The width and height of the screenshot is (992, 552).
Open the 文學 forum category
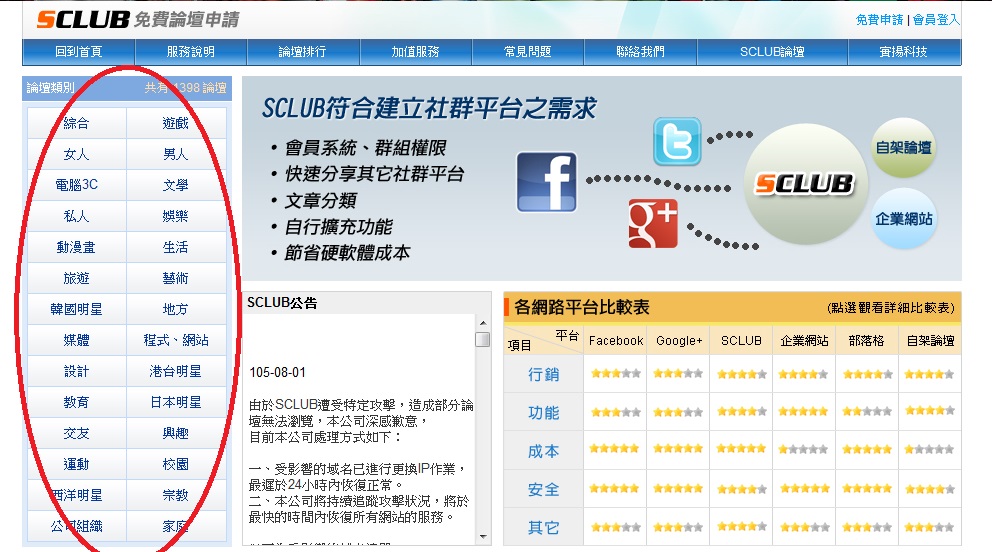(176, 185)
